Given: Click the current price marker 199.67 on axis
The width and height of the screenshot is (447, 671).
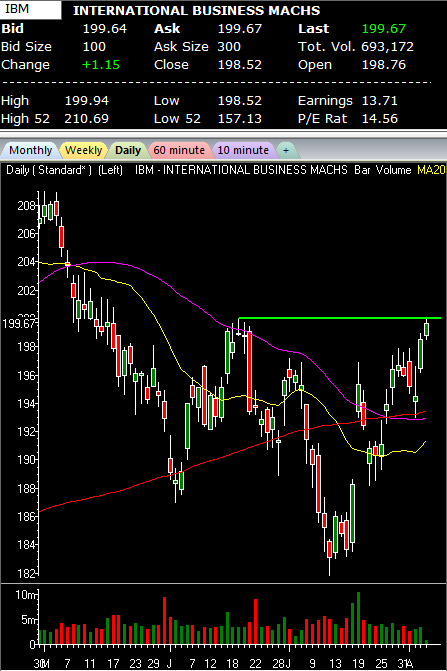Looking at the screenshot, I should point(18,324).
